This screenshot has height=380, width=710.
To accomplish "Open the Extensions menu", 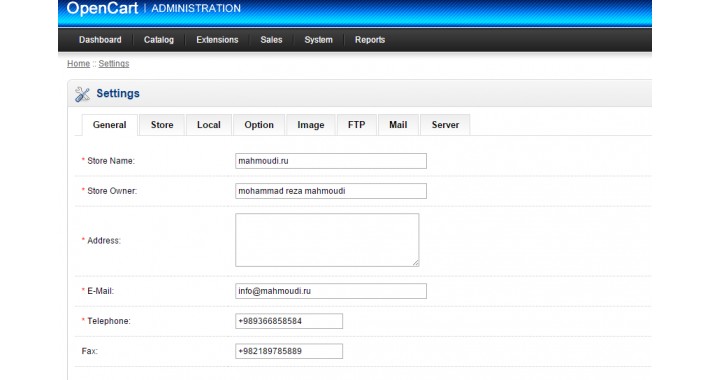I will [x=217, y=40].
